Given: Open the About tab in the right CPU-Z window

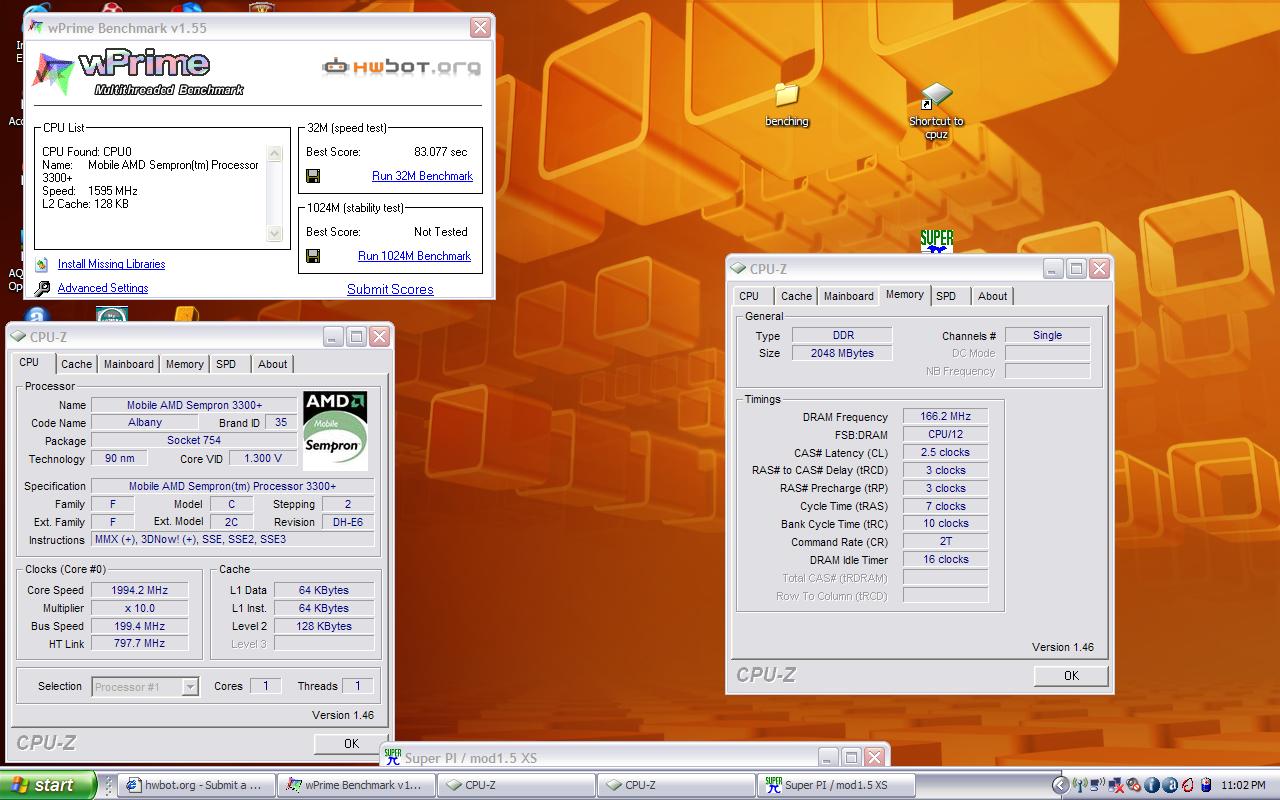Looking at the screenshot, I should click(993, 296).
